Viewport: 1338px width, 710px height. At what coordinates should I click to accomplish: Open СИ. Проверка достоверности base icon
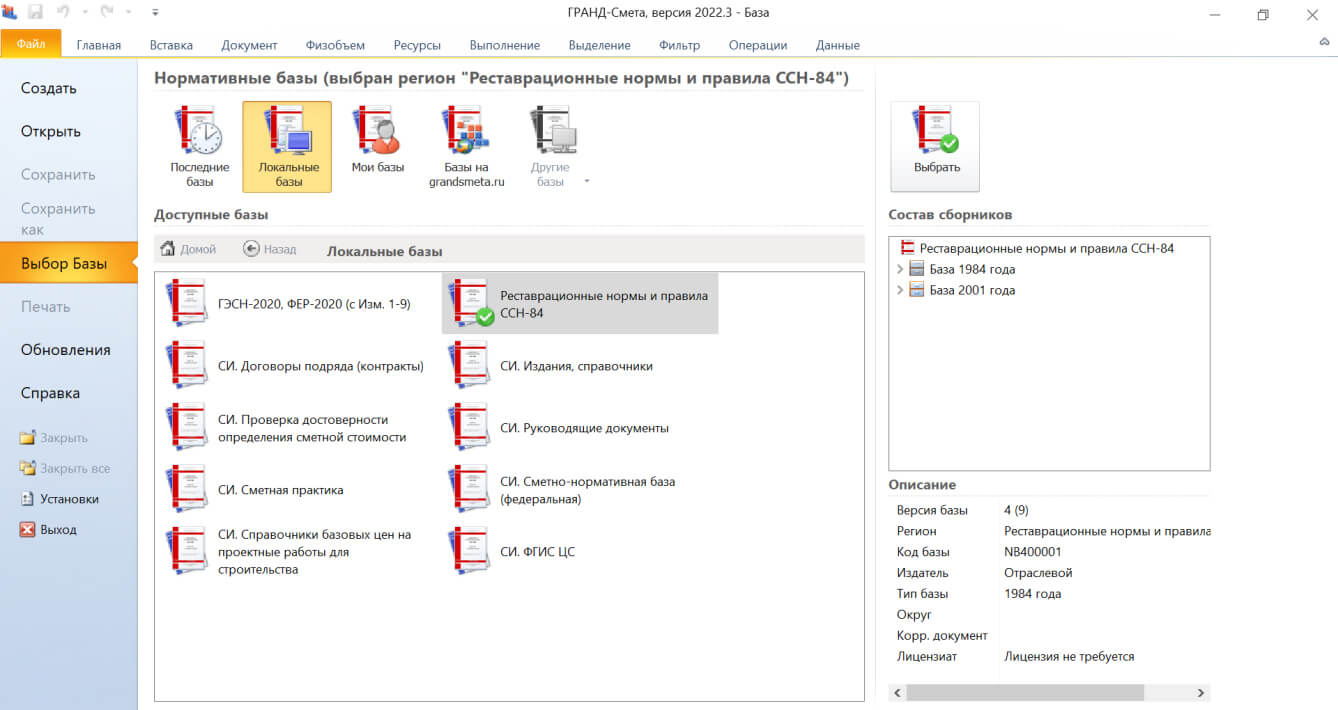[x=187, y=428]
